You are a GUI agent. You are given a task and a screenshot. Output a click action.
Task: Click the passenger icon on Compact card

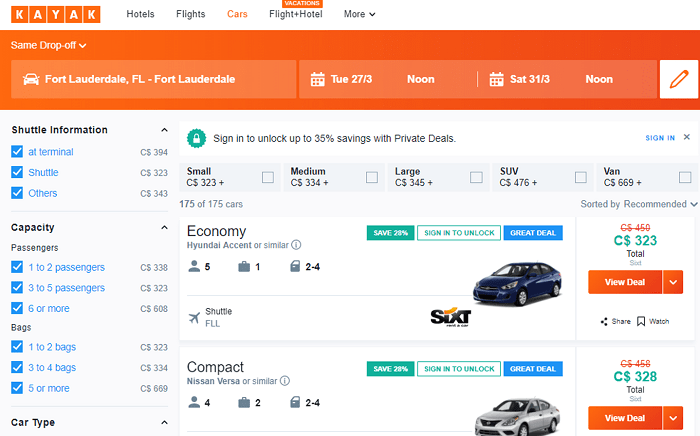click(194, 402)
